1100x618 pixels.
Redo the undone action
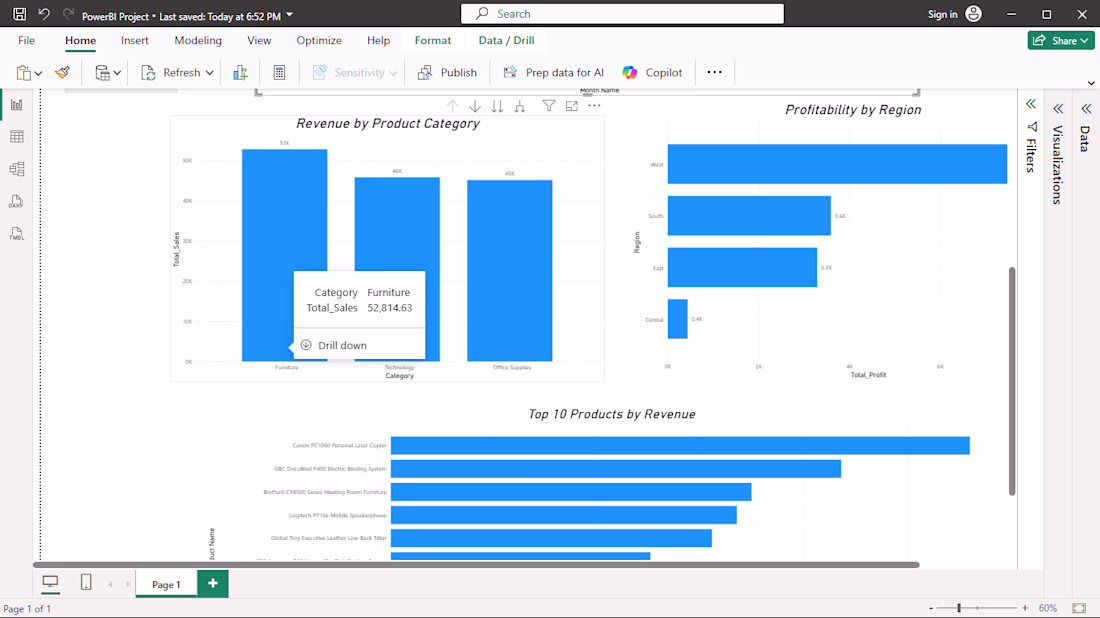click(68, 14)
